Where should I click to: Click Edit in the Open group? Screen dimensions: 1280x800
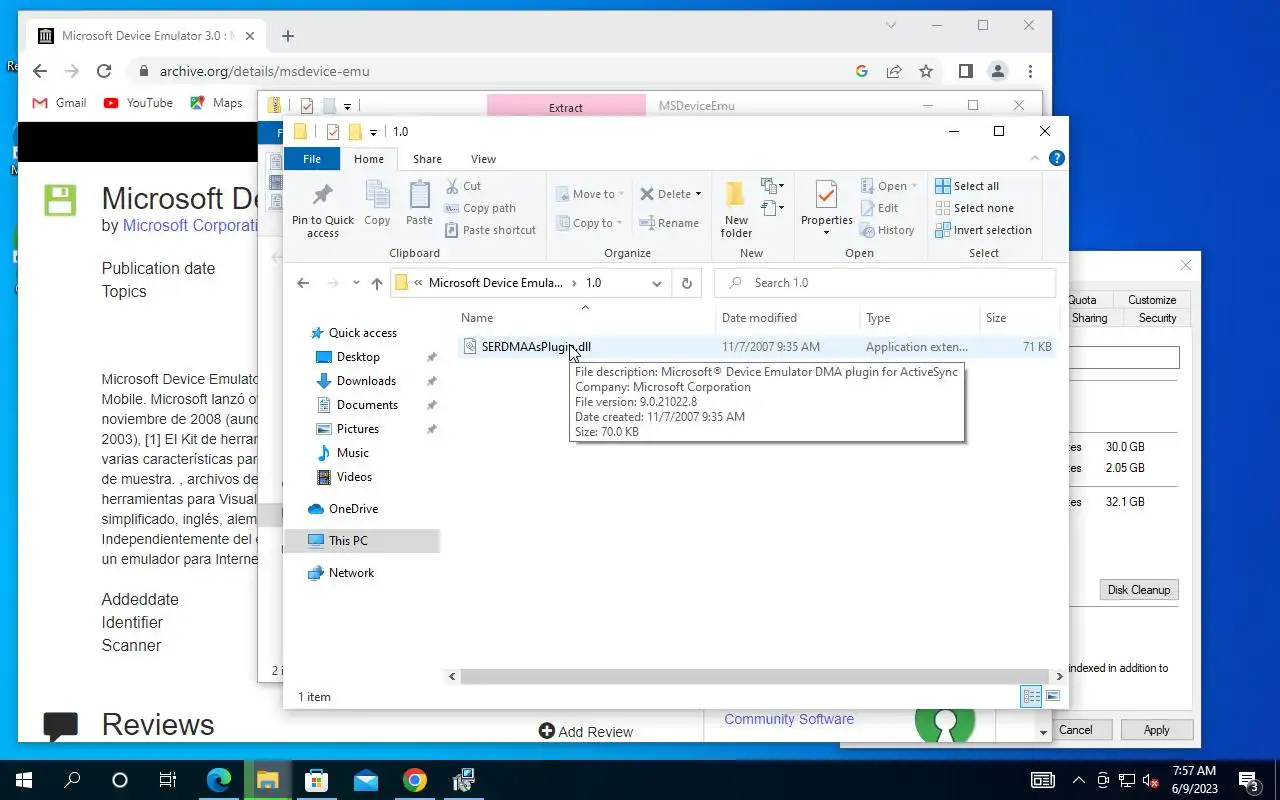[879, 208]
